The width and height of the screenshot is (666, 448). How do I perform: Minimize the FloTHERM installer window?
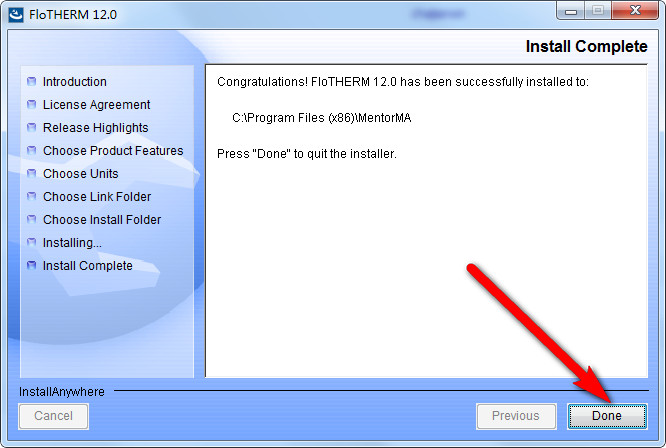(x=571, y=11)
